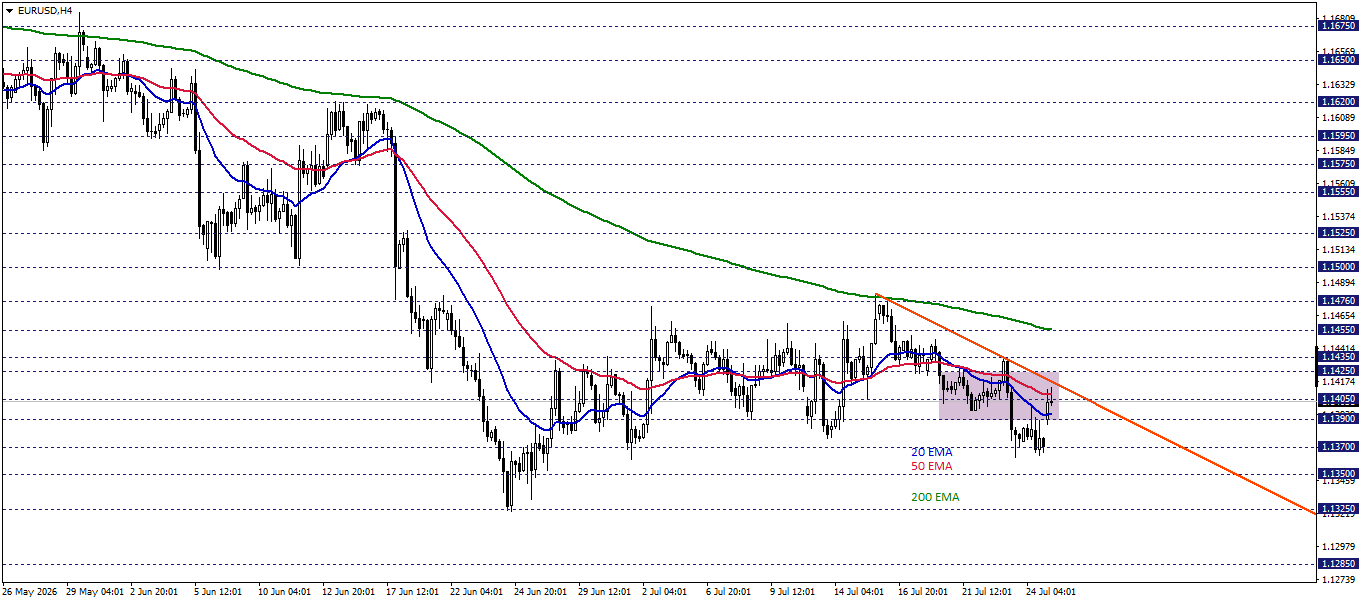The image size is (1362, 603).
Task: Click the '29 Jun 12:01' time axis label
Action: point(604,592)
